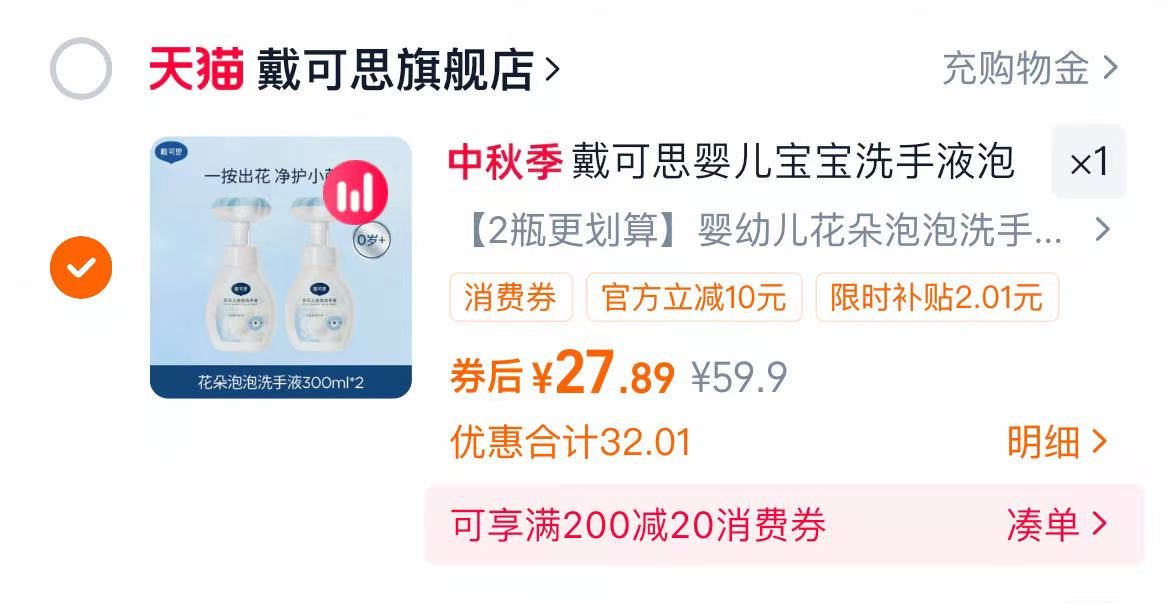This screenshot has height=603, width=1170.
Task: Open 明细 discount details
Action: [1057, 442]
